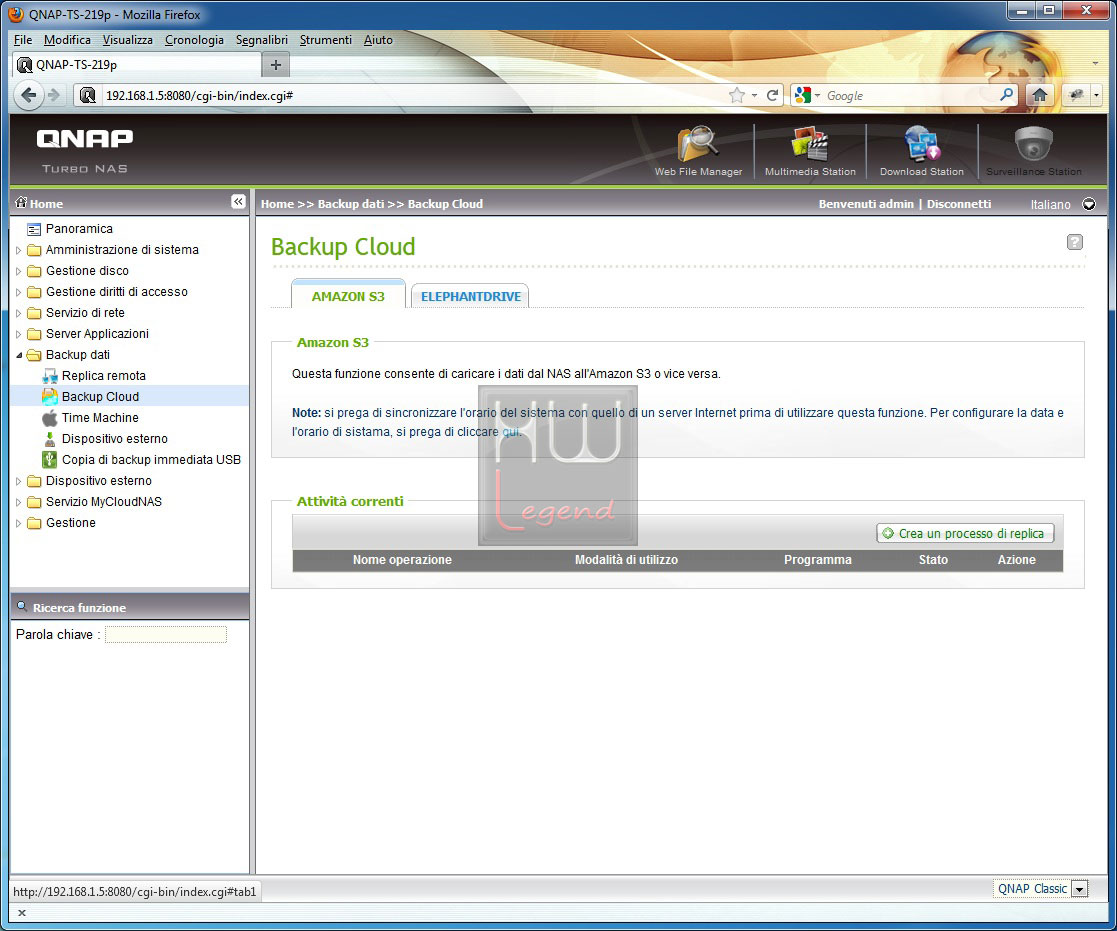This screenshot has height=931, width=1117.
Task: Click the Replica remota icon
Action: tap(50, 375)
